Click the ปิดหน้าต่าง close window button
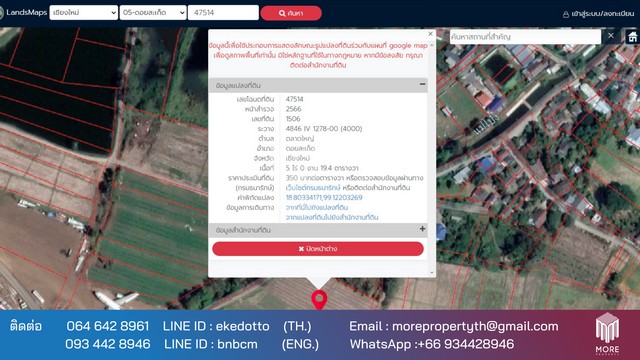 pyautogui.click(x=318, y=249)
